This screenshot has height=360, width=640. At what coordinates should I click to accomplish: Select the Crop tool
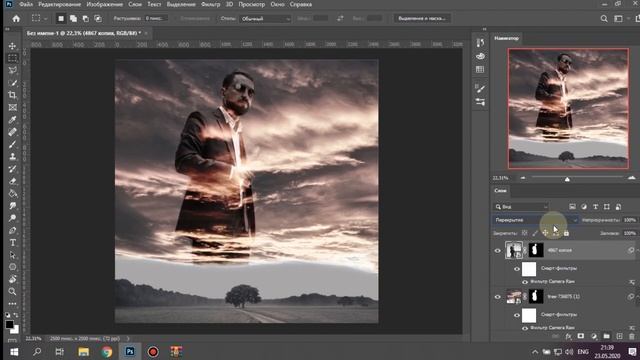pyautogui.click(x=13, y=95)
